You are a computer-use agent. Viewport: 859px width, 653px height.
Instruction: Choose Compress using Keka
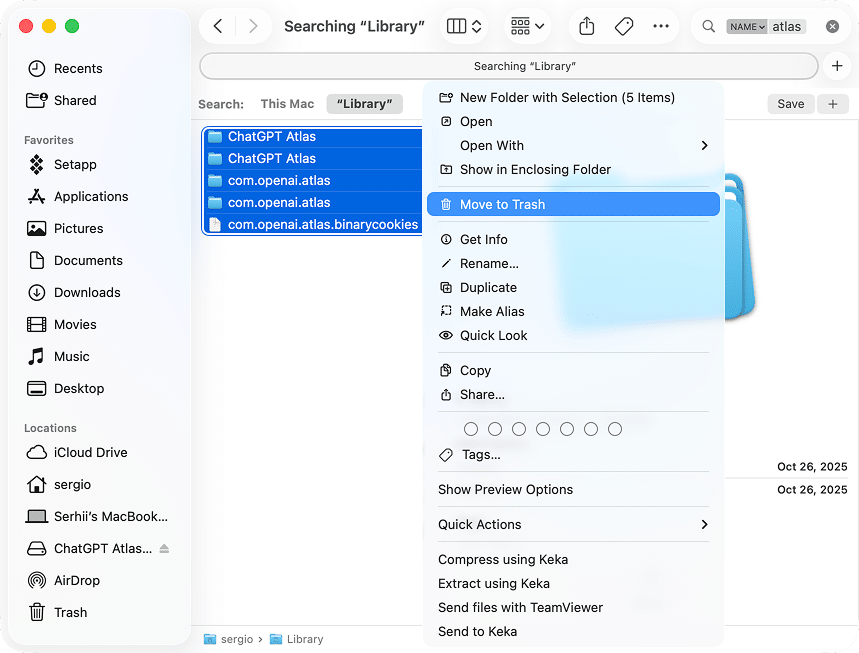click(503, 559)
